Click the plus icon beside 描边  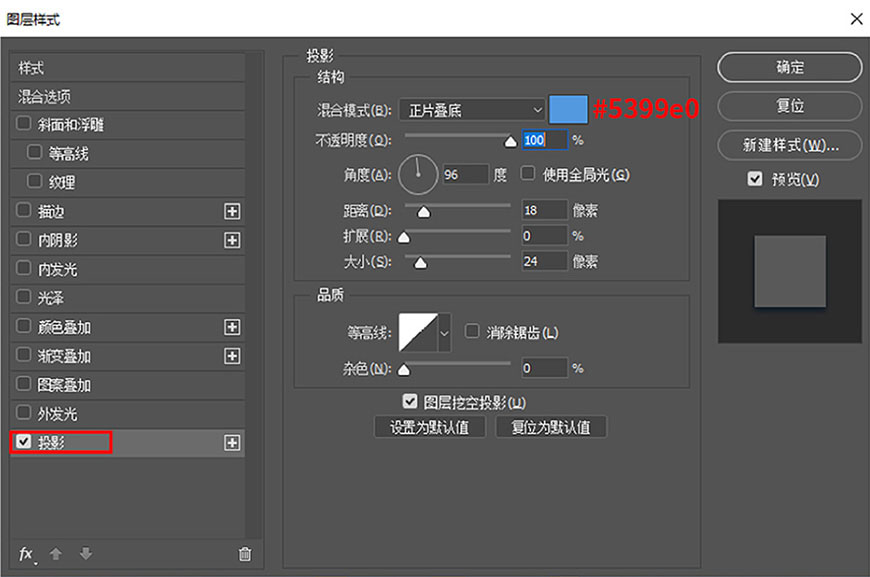tap(232, 211)
